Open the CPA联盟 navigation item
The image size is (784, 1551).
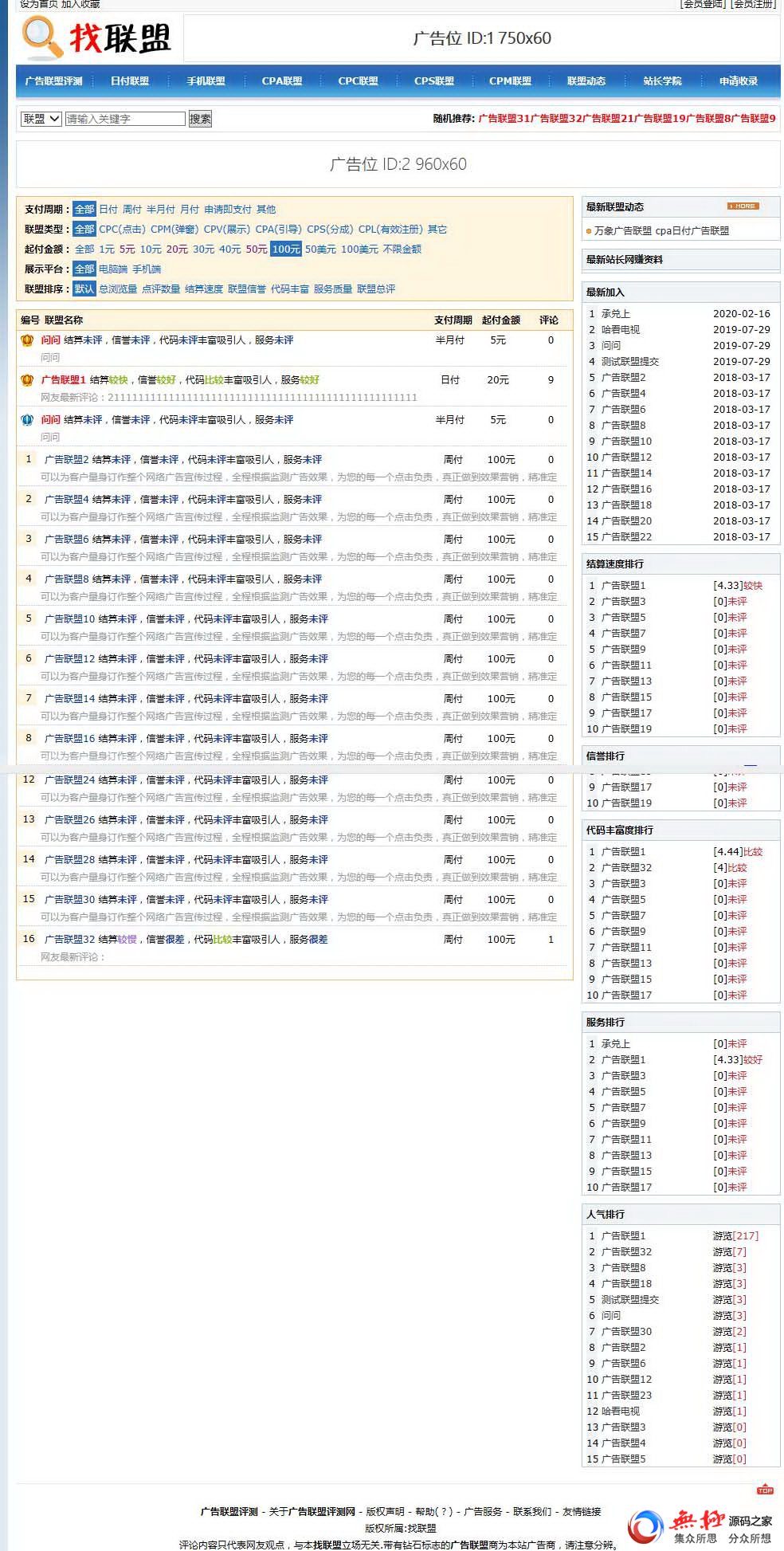[282, 81]
